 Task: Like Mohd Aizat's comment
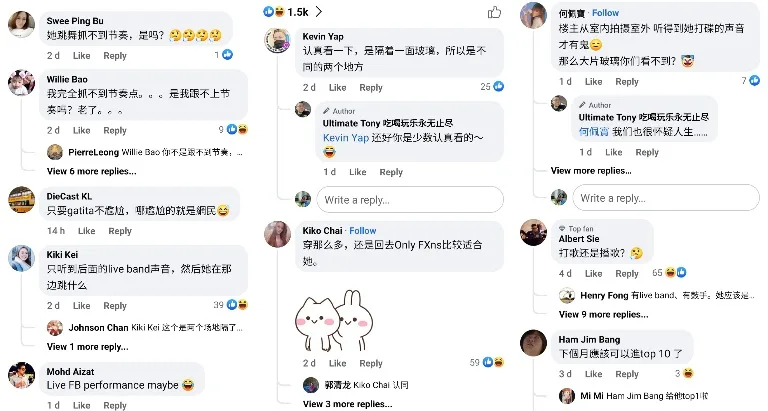click(81, 405)
